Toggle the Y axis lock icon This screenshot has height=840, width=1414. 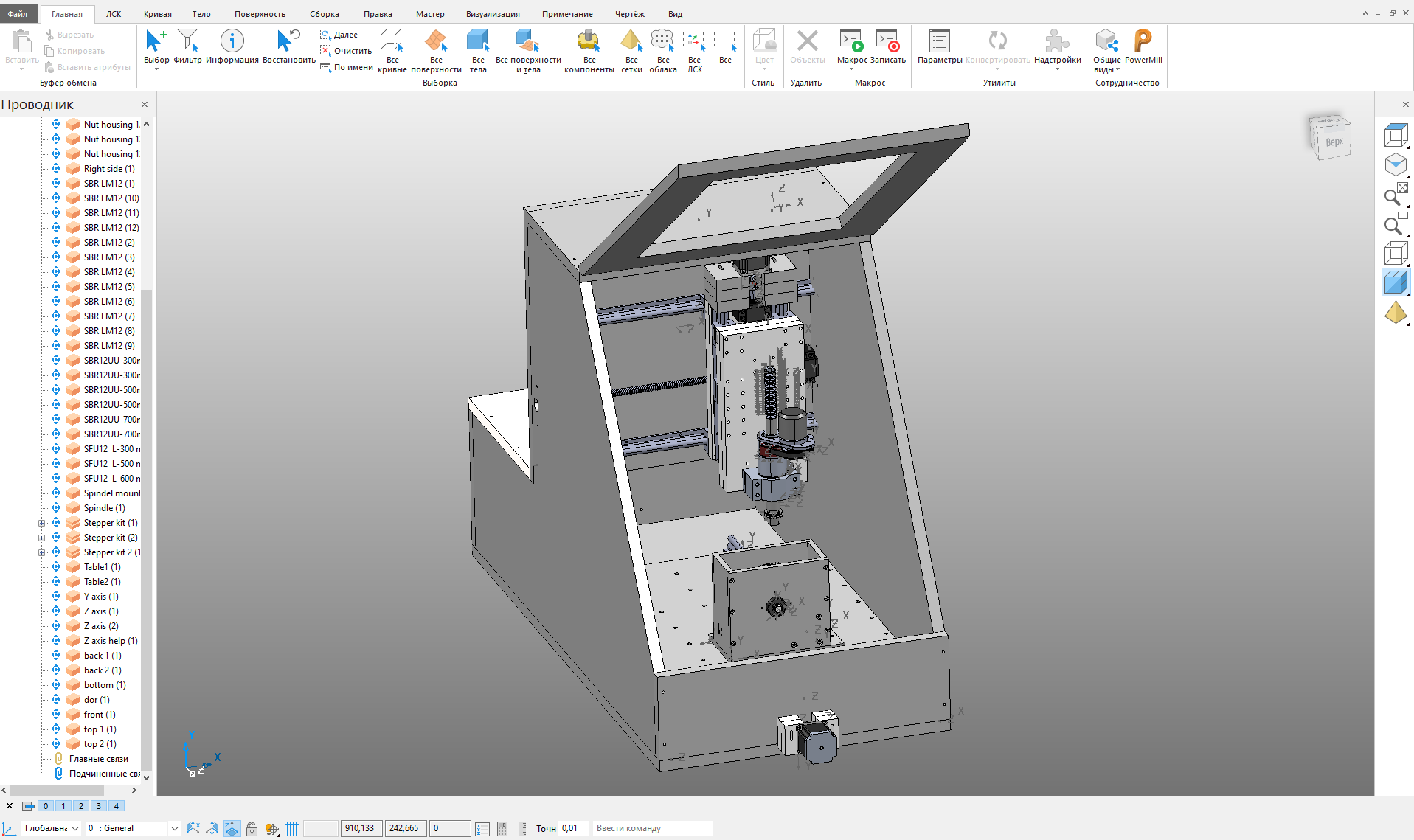coord(212,828)
